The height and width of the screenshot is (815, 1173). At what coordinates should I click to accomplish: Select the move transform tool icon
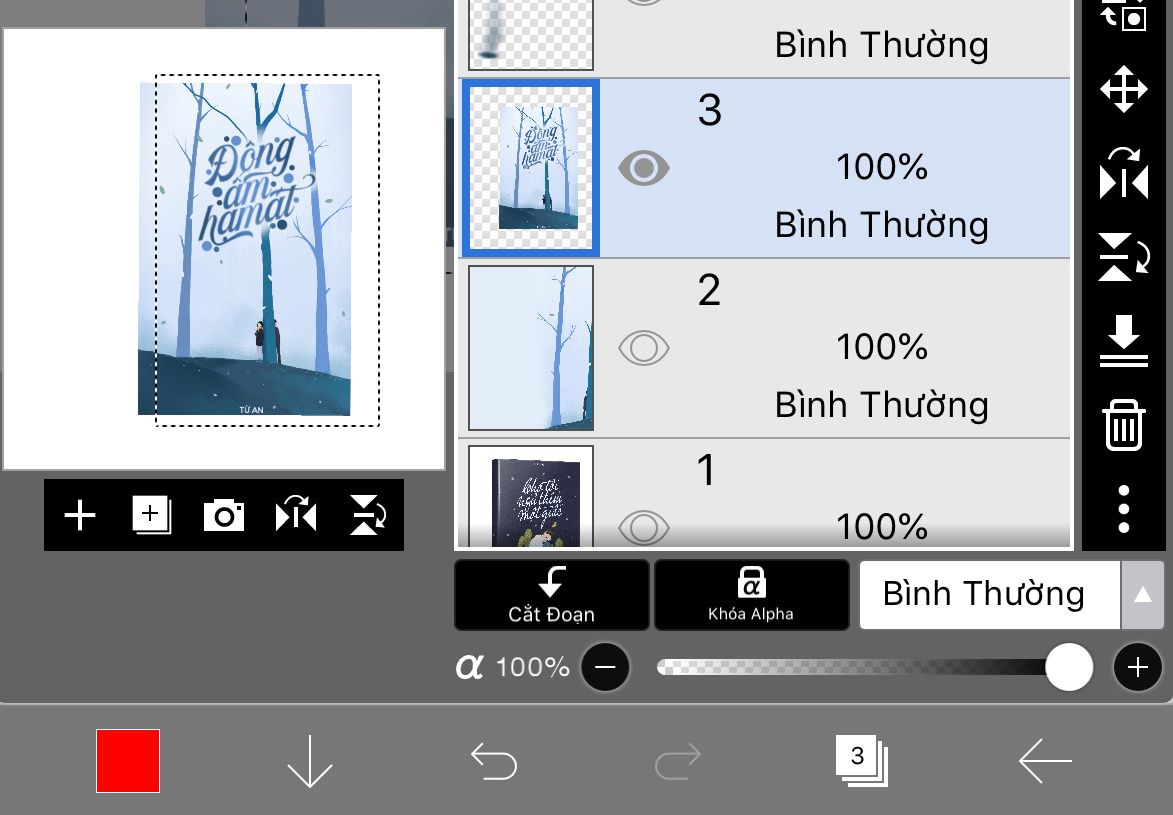pyautogui.click(x=1124, y=89)
